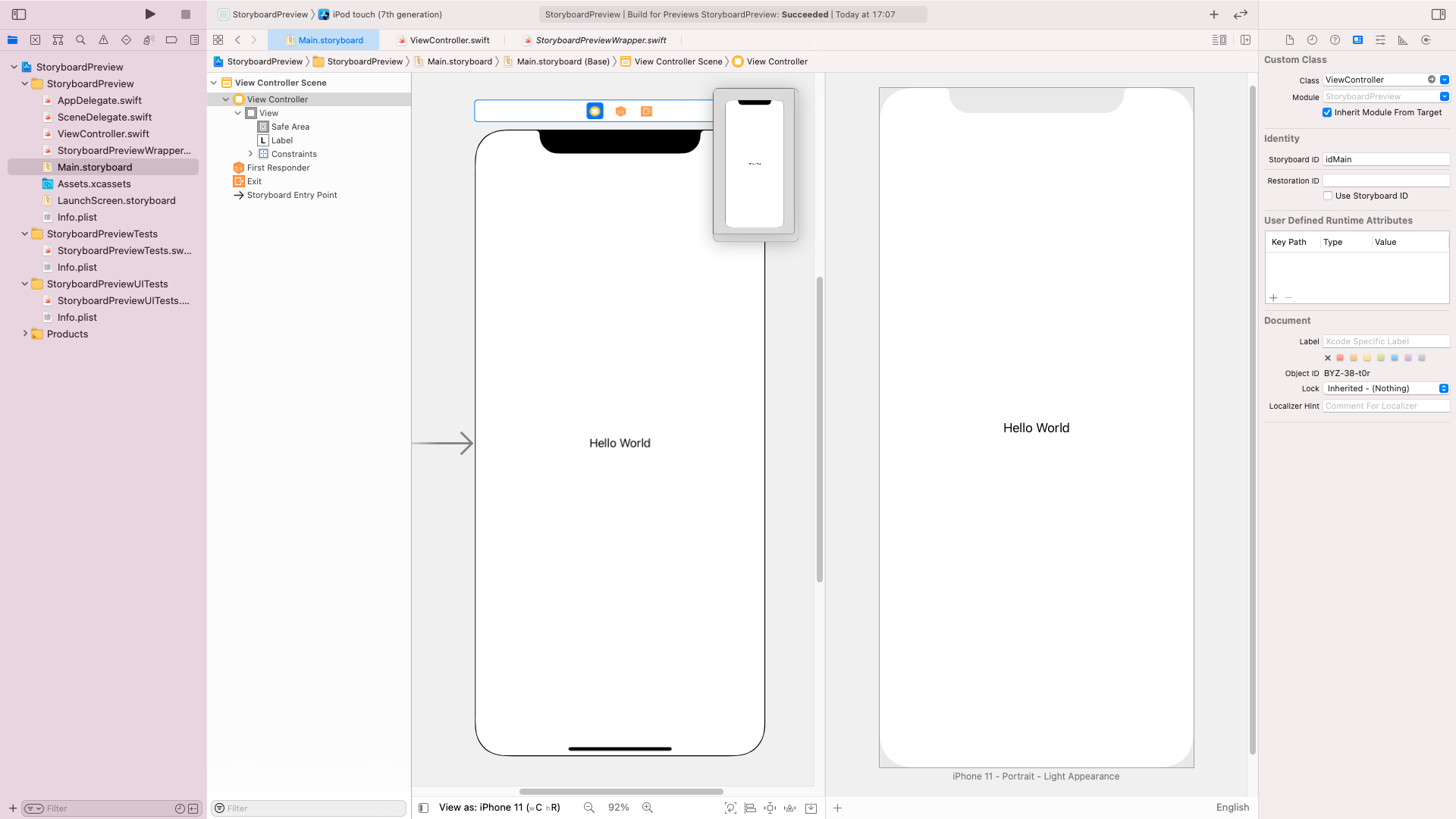Click the View as: iPhone 11 button

click(x=500, y=807)
